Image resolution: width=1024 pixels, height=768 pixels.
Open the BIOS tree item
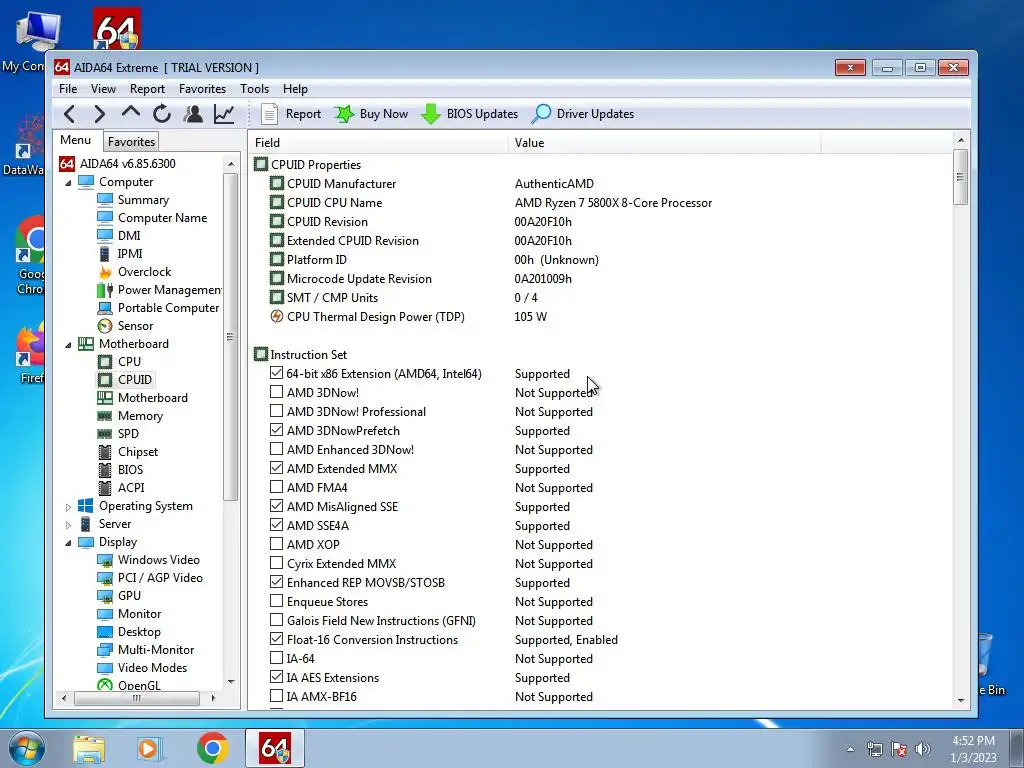[130, 470]
